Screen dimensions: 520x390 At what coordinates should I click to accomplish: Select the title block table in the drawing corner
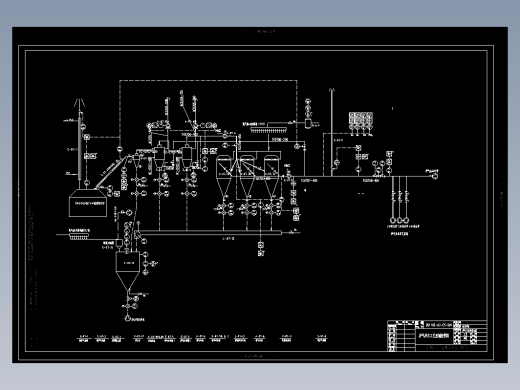pos(437,336)
